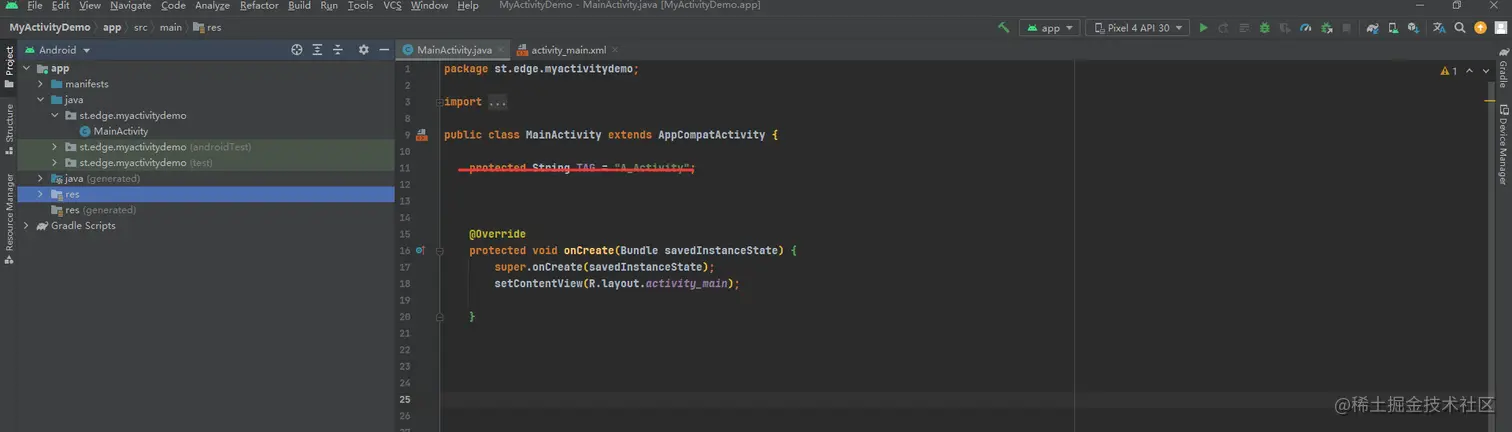Screen dimensions: 1512x432
Task: Expand the Gradle Scripts node
Action: coord(27,226)
